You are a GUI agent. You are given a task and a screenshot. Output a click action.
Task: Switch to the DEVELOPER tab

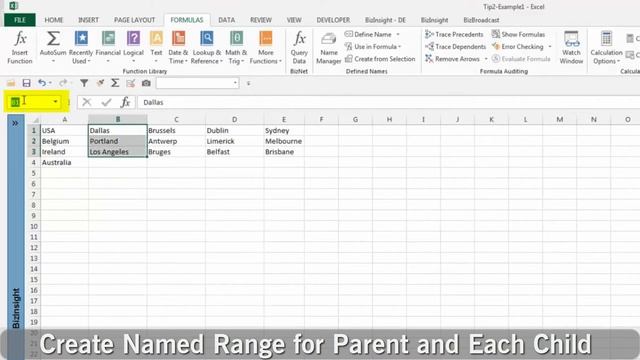[x=333, y=20]
